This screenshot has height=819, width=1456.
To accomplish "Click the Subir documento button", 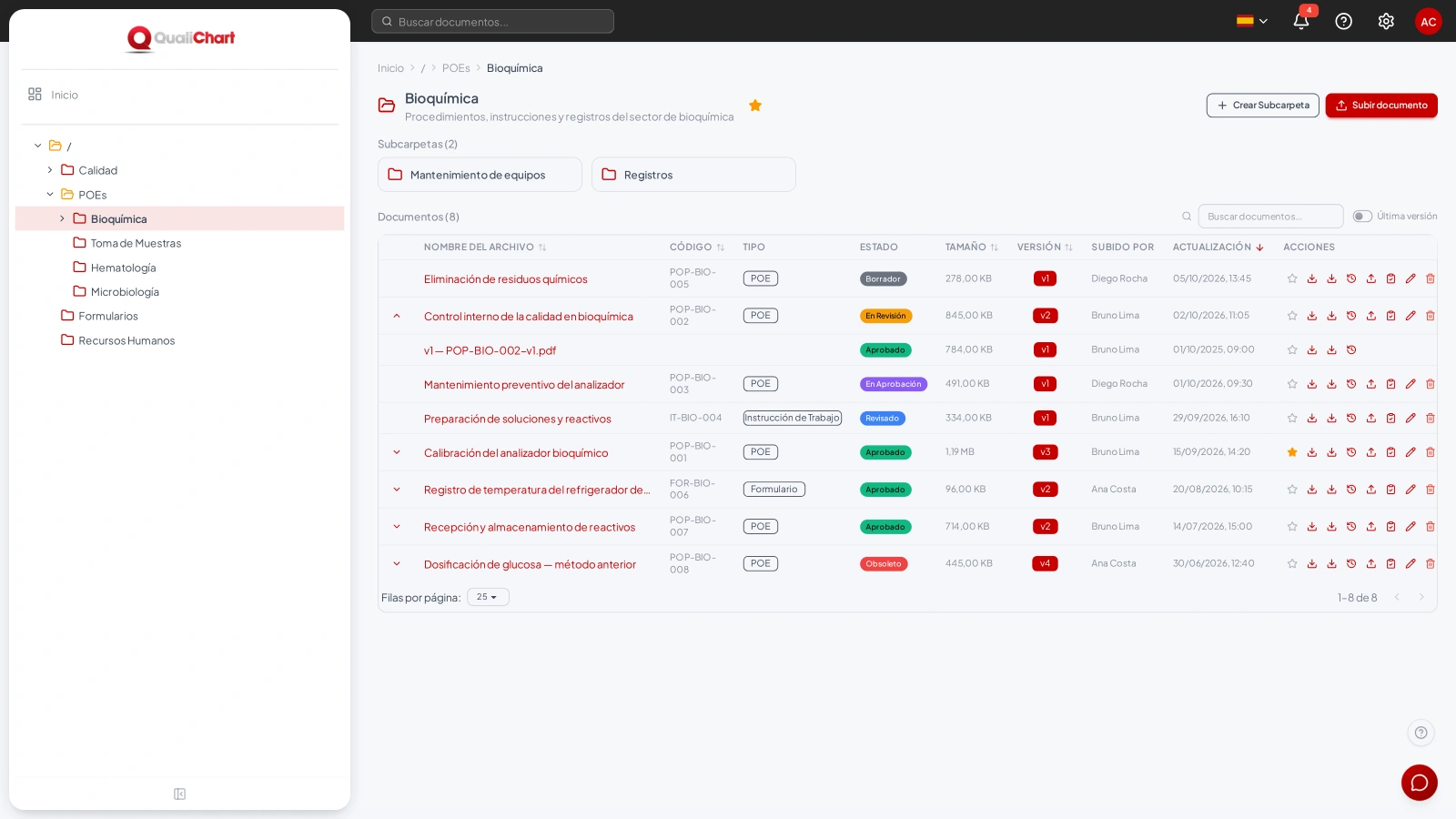I will [1381, 106].
